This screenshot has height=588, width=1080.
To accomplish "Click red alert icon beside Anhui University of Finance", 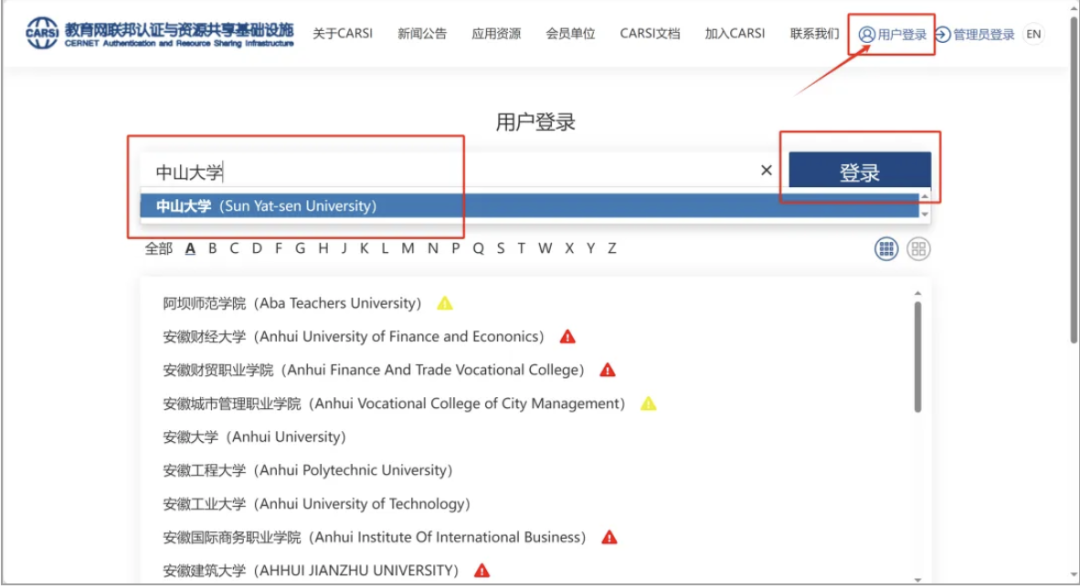I will (568, 337).
